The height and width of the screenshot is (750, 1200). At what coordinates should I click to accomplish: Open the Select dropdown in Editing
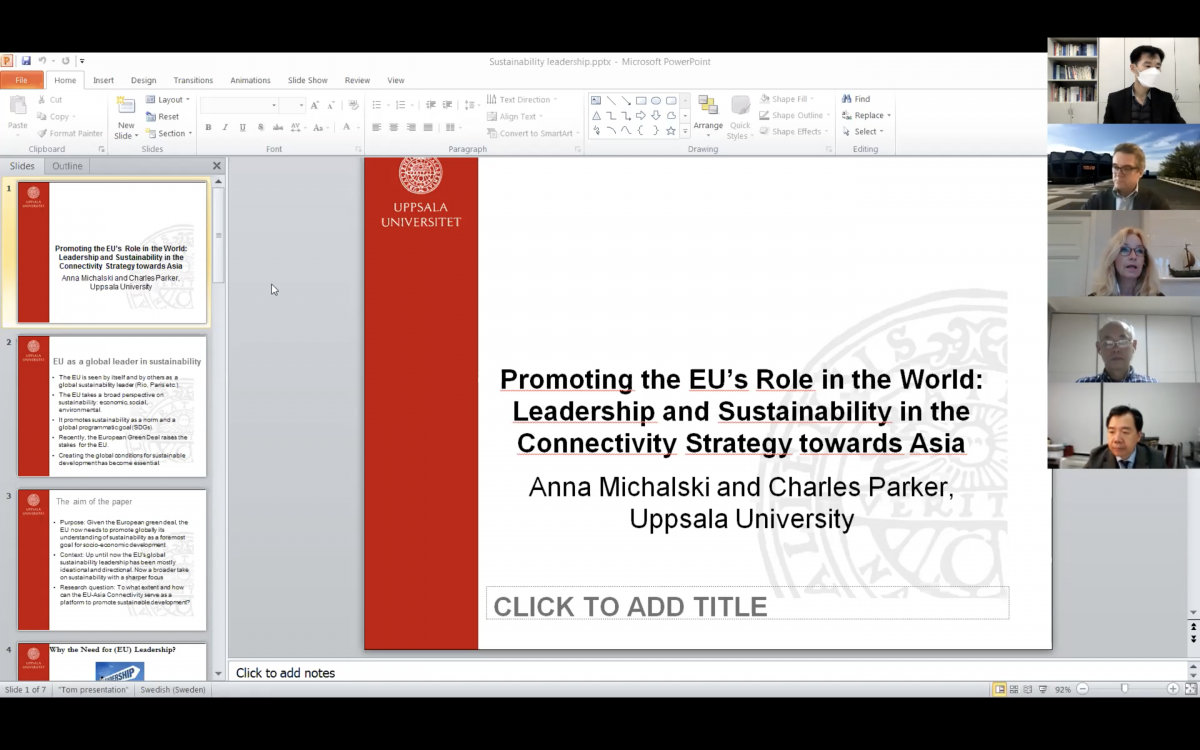click(x=865, y=131)
